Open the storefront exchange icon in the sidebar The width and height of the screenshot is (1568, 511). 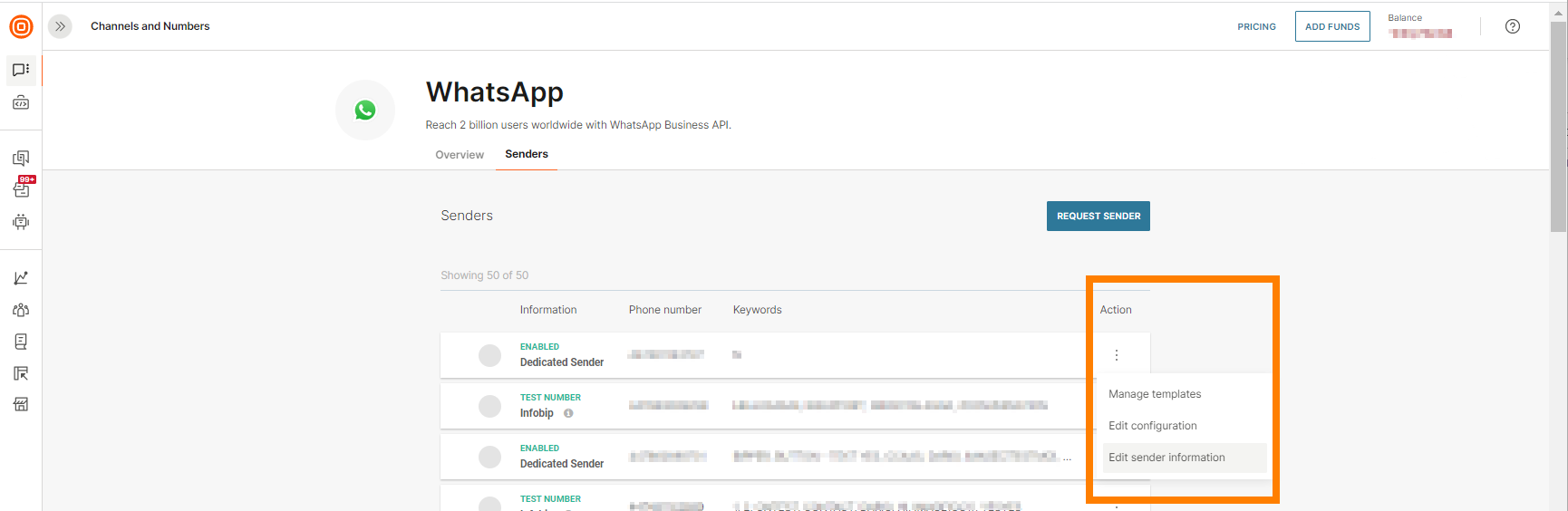coord(21,404)
